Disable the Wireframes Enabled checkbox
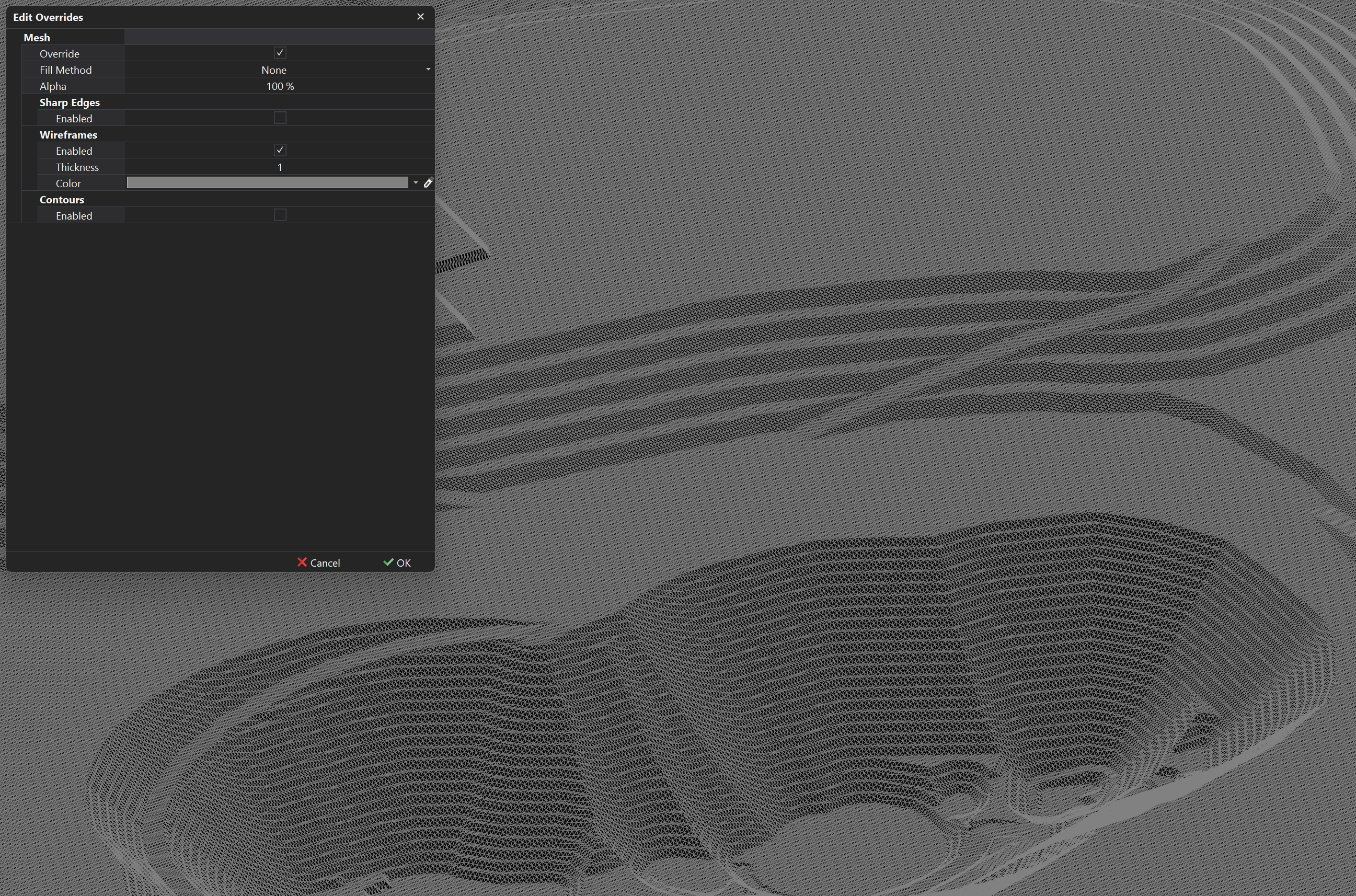 click(x=280, y=150)
